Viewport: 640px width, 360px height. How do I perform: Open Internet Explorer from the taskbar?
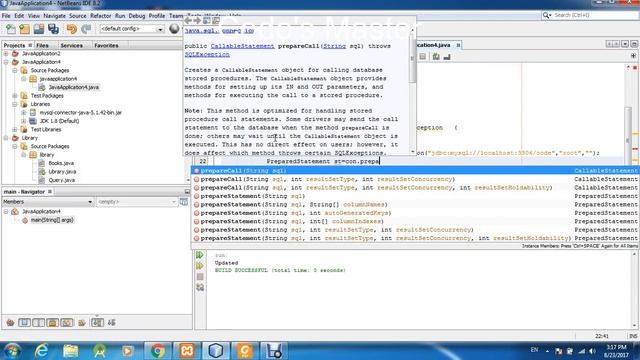click(41, 351)
